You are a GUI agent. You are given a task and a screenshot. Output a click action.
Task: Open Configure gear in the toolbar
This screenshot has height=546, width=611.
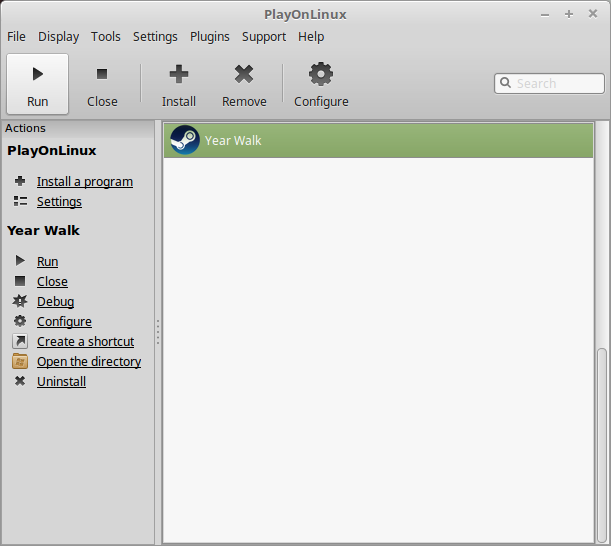tap(321, 74)
